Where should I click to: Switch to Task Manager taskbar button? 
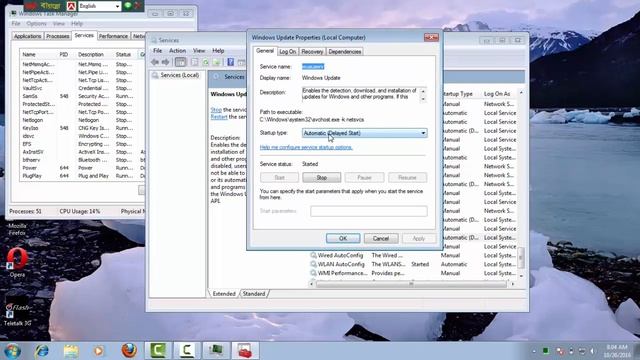[x=216, y=351]
